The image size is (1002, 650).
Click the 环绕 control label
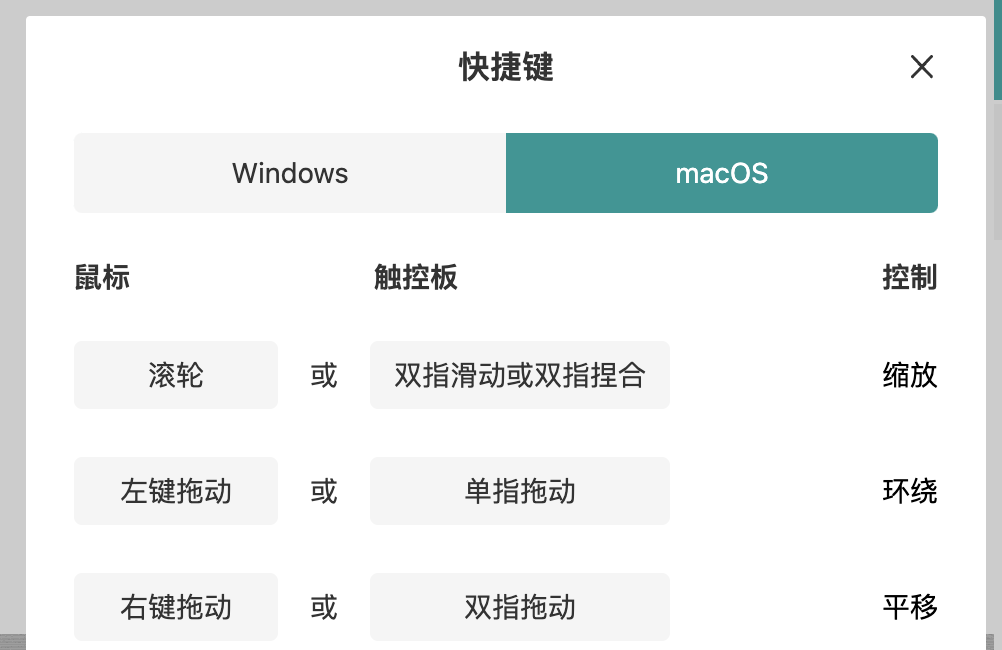[x=909, y=491]
